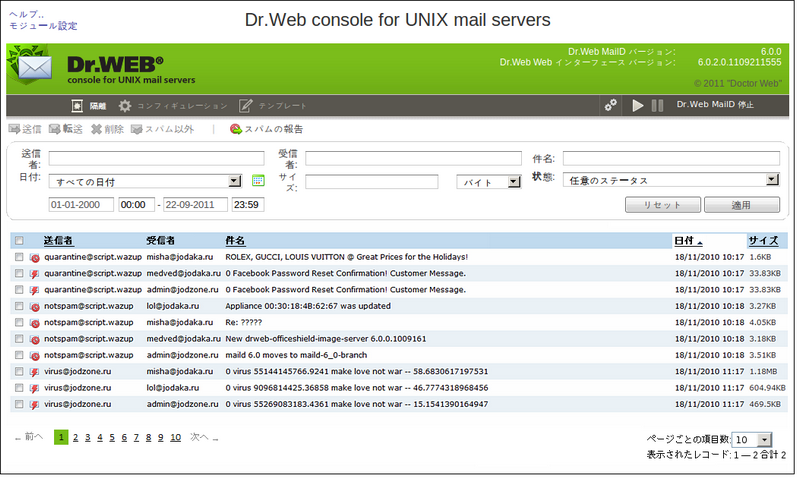Click virus icon on 9096814425.36858 row
This screenshot has width=800, height=479.
35,388
